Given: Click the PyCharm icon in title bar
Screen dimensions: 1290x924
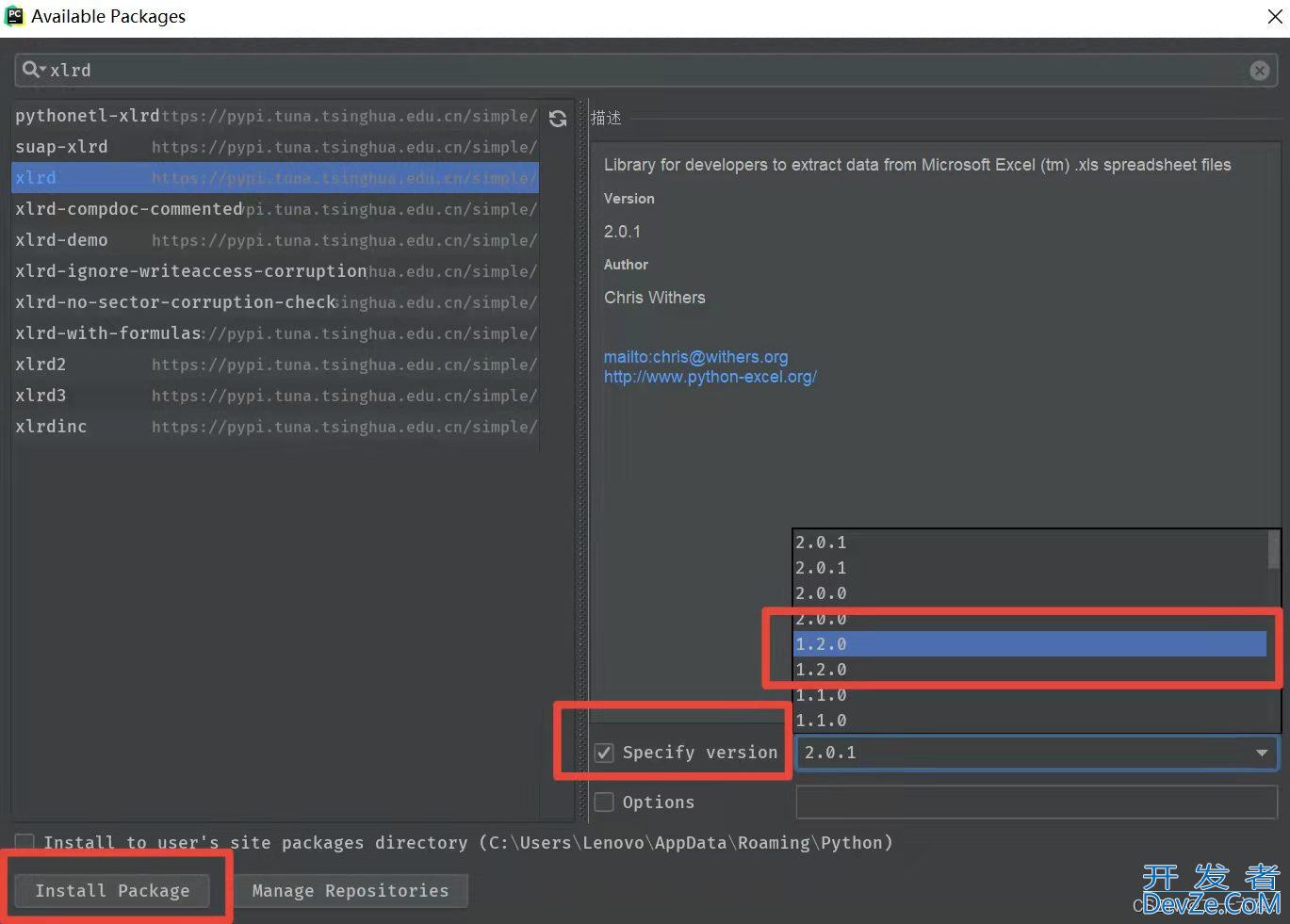Looking at the screenshot, I should tap(14, 15).
